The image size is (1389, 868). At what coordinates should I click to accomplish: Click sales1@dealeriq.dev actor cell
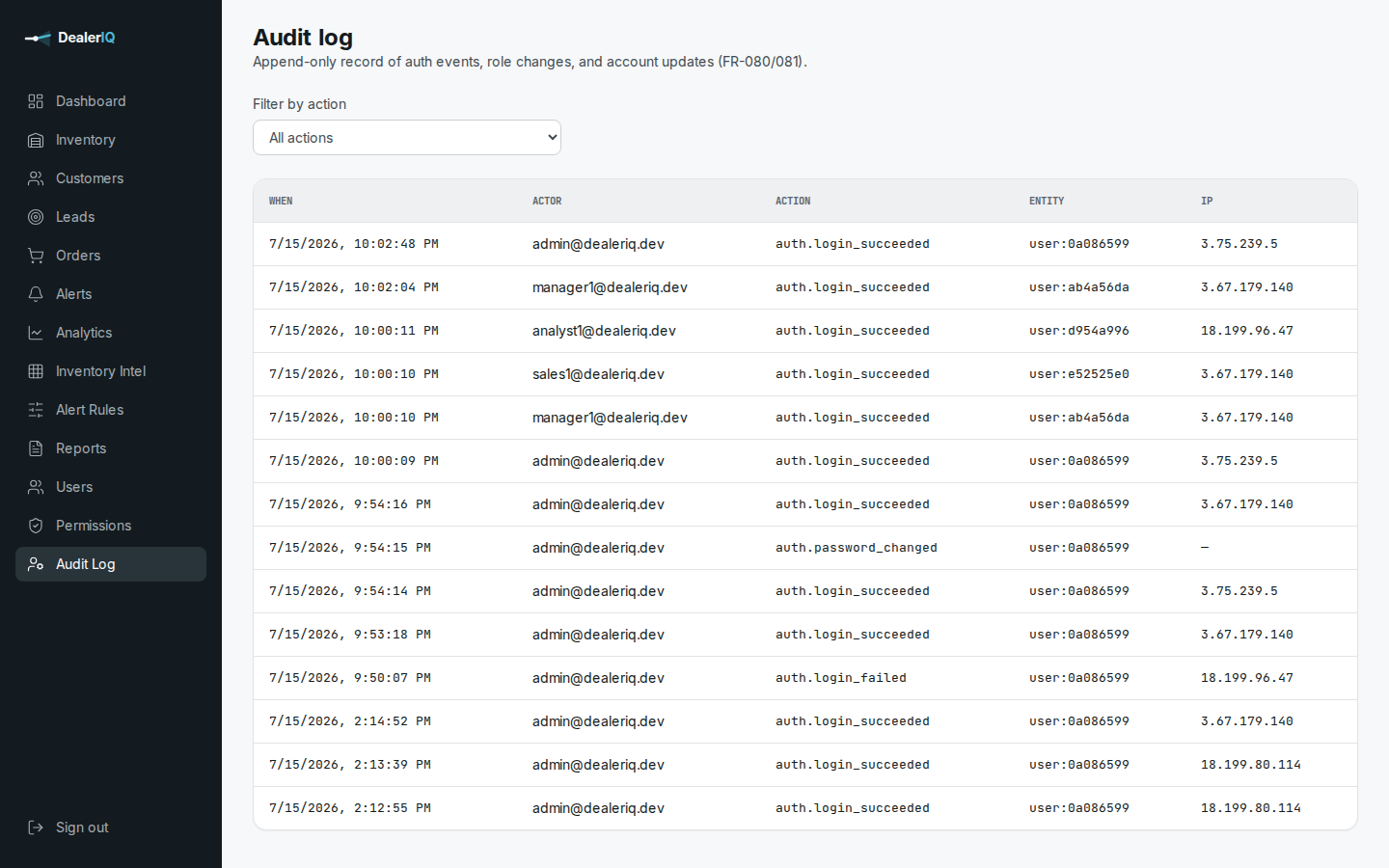coord(598,374)
